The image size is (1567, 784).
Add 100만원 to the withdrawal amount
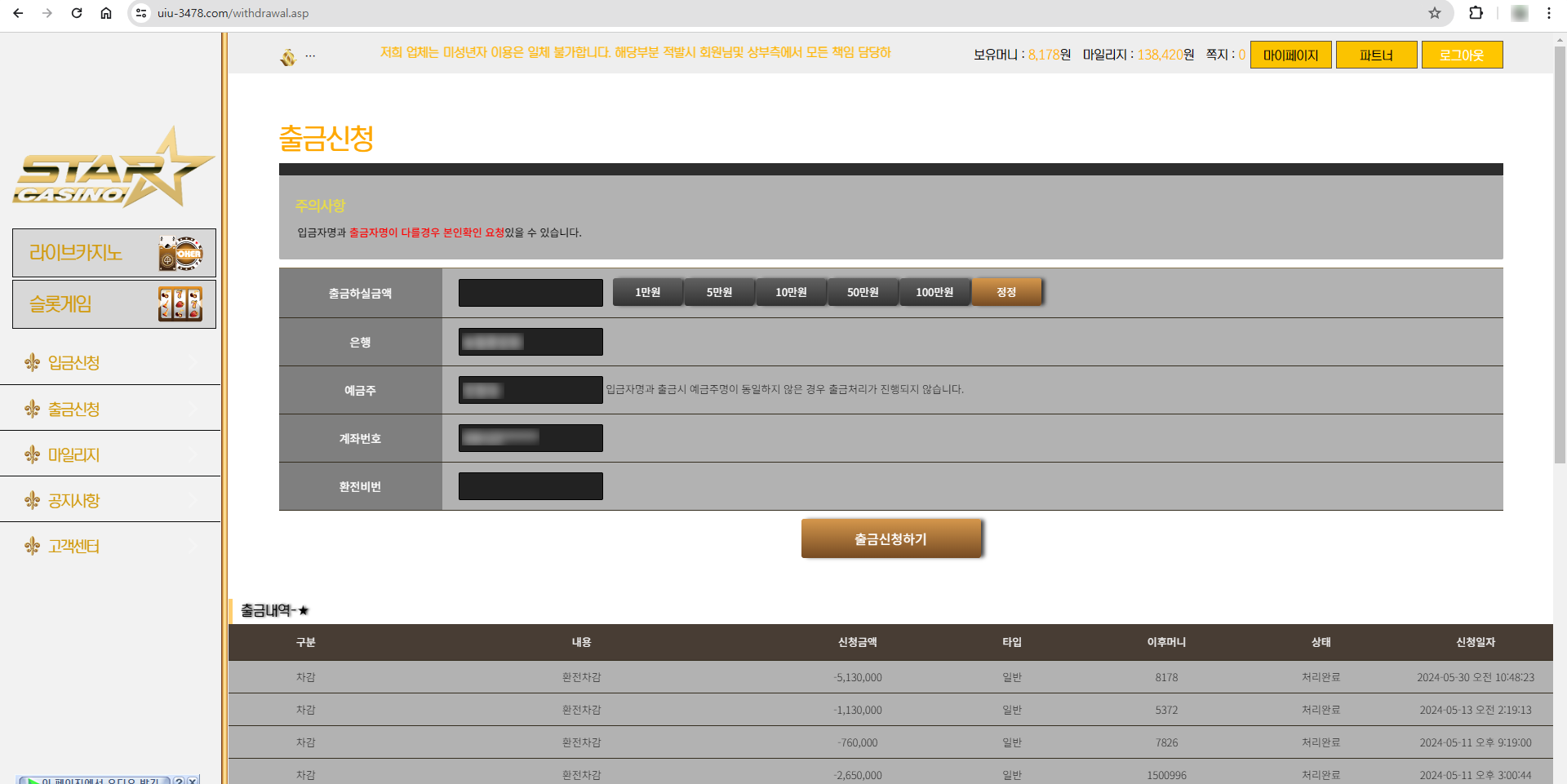click(x=935, y=292)
